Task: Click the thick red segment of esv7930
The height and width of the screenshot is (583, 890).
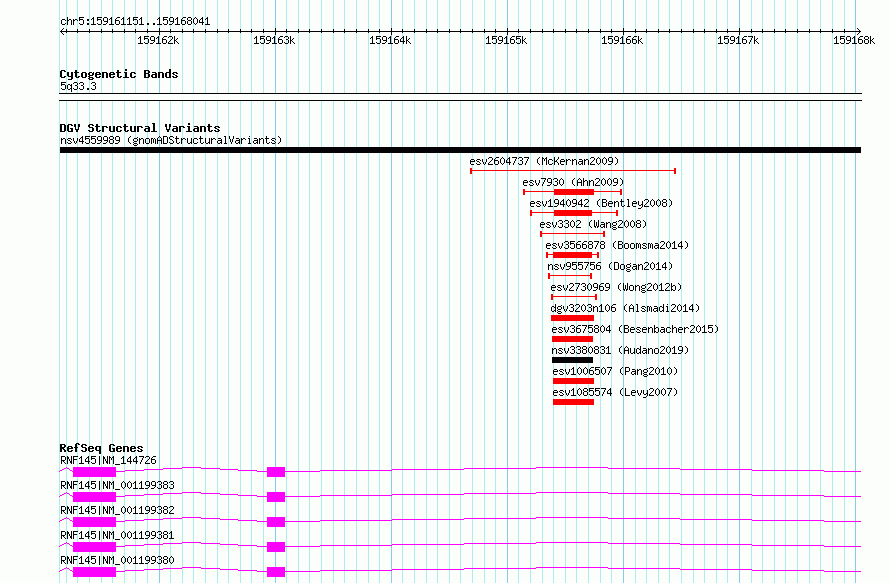Action: pyautogui.click(x=574, y=192)
